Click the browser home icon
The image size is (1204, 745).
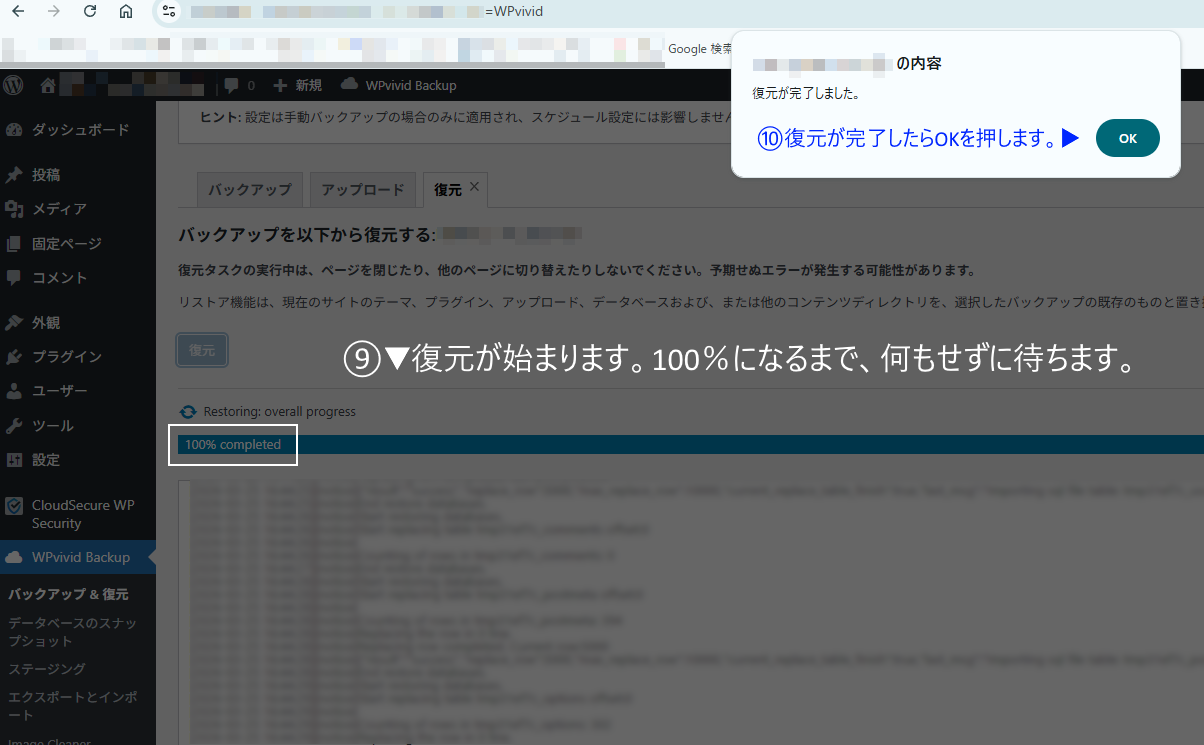125,12
